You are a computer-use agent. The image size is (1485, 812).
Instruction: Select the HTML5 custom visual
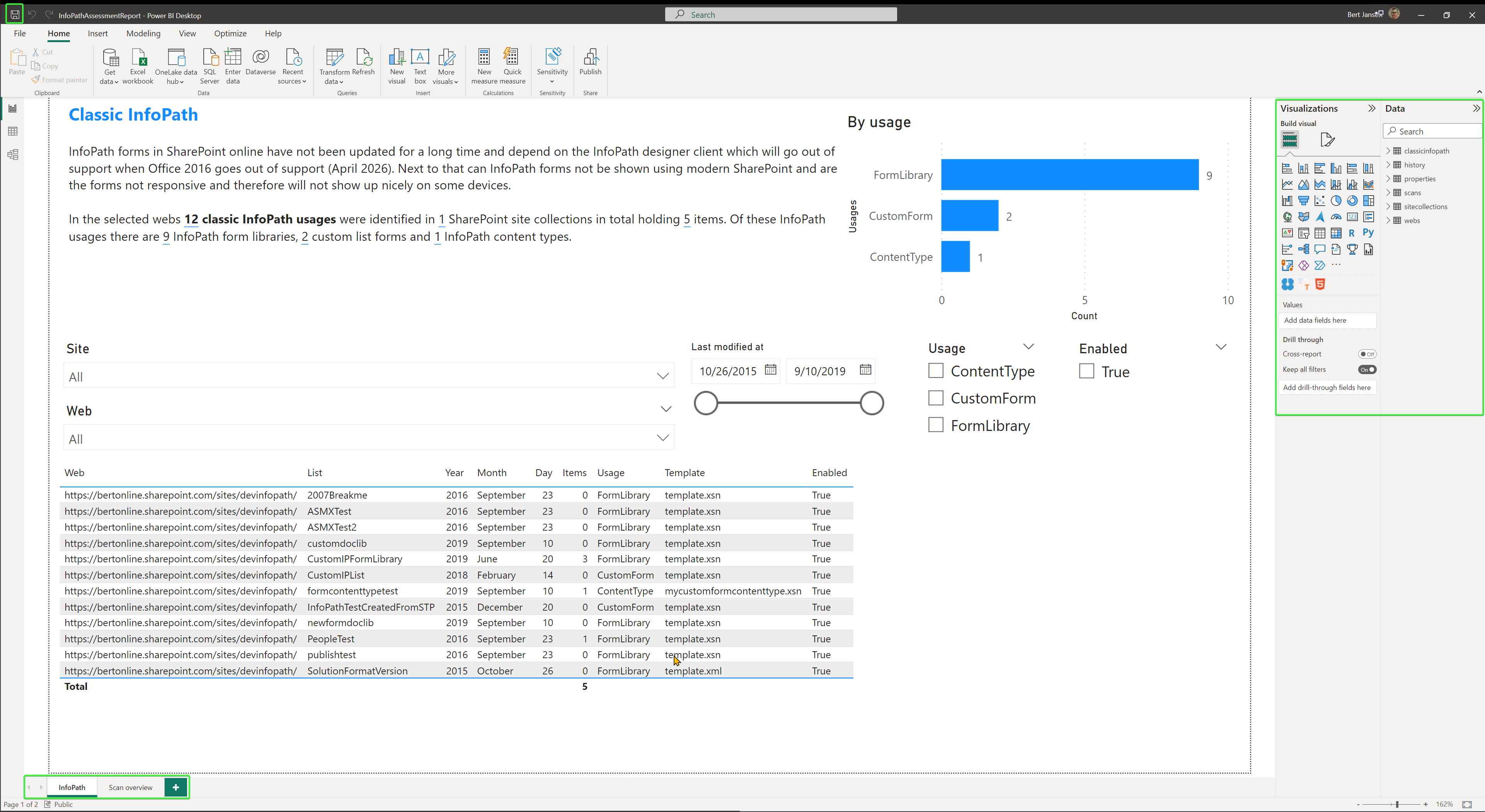pyautogui.click(x=1320, y=284)
